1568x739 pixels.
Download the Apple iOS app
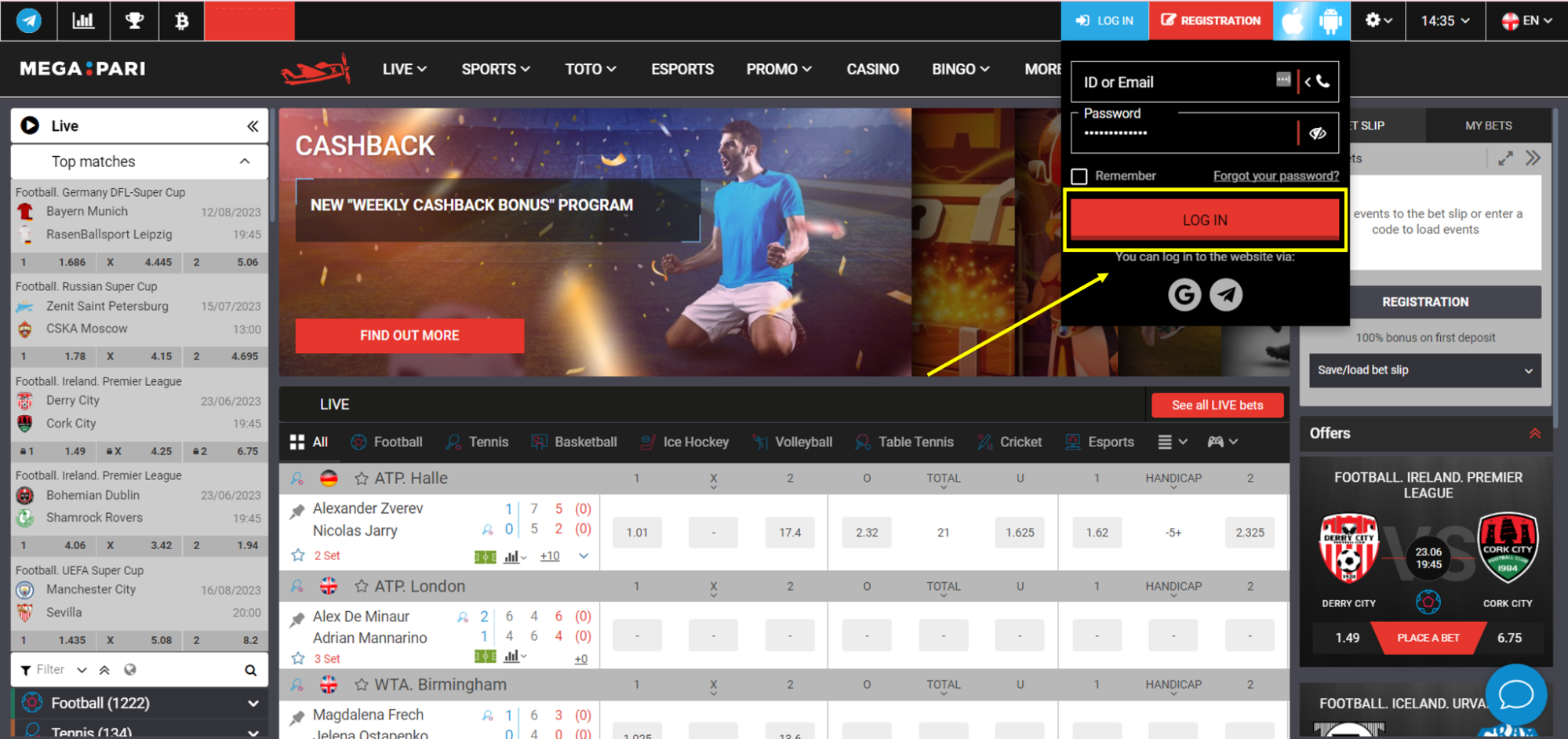(x=1292, y=20)
